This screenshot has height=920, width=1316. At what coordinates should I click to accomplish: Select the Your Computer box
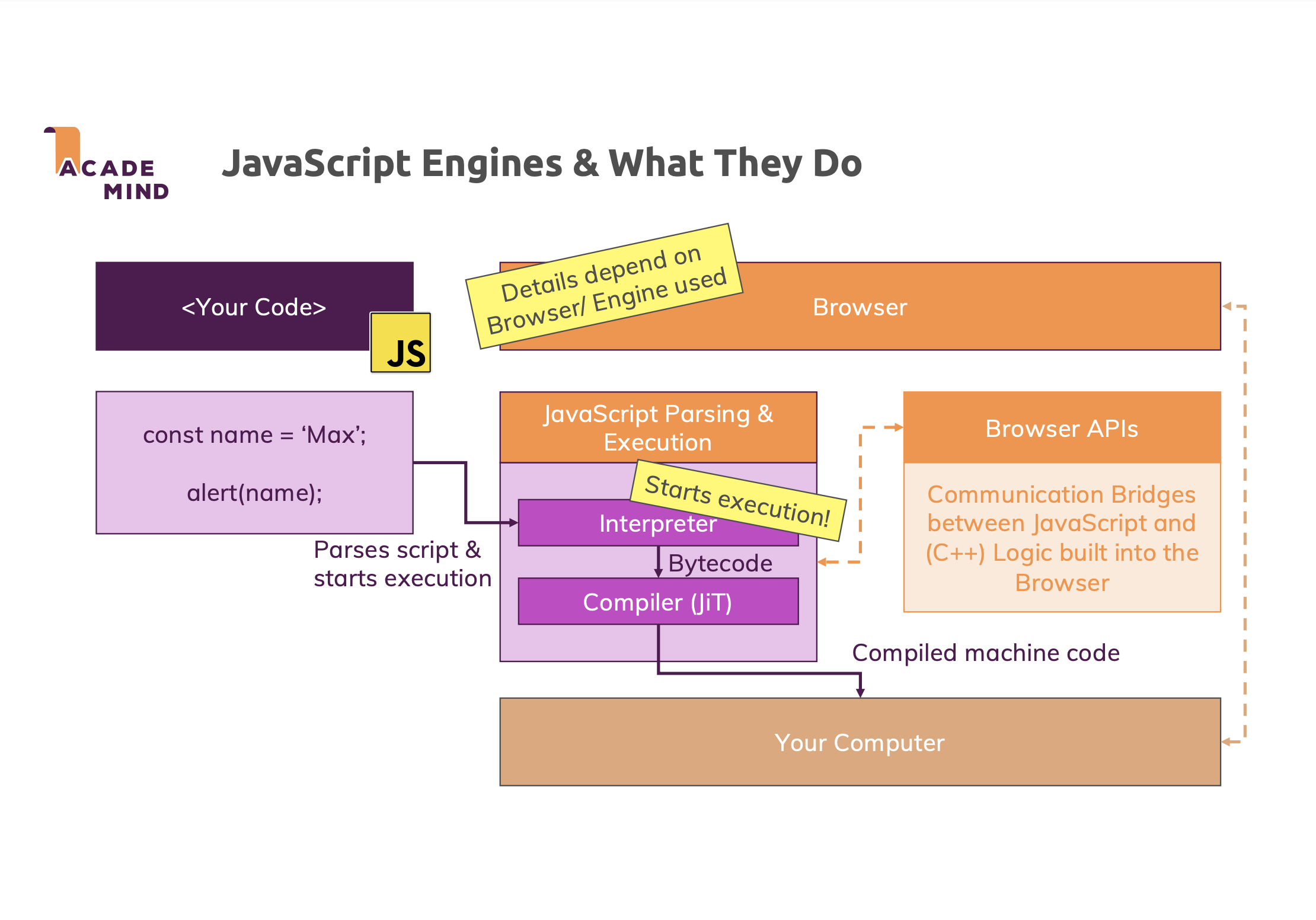tap(860, 742)
